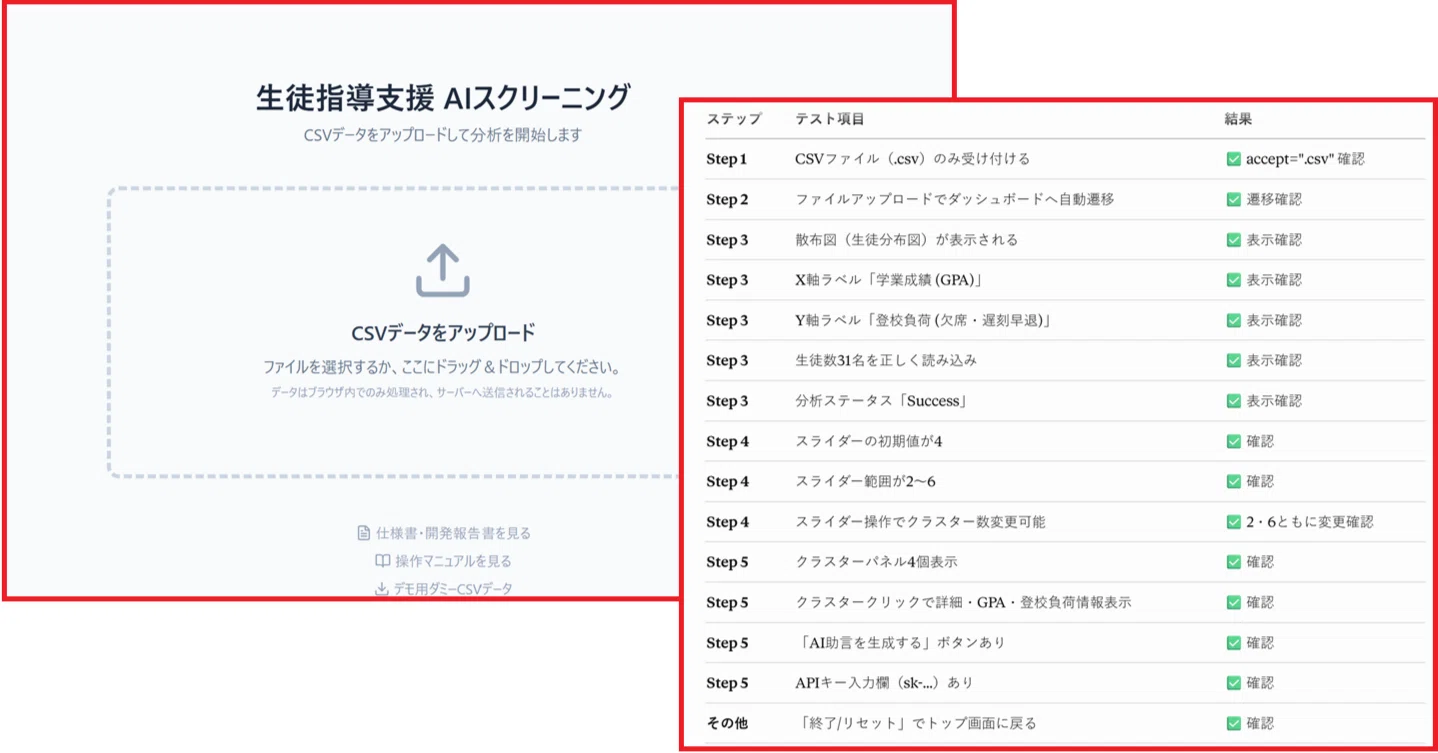
Task: Click the テスト項目 column header
Action: pyautogui.click(x=830, y=119)
